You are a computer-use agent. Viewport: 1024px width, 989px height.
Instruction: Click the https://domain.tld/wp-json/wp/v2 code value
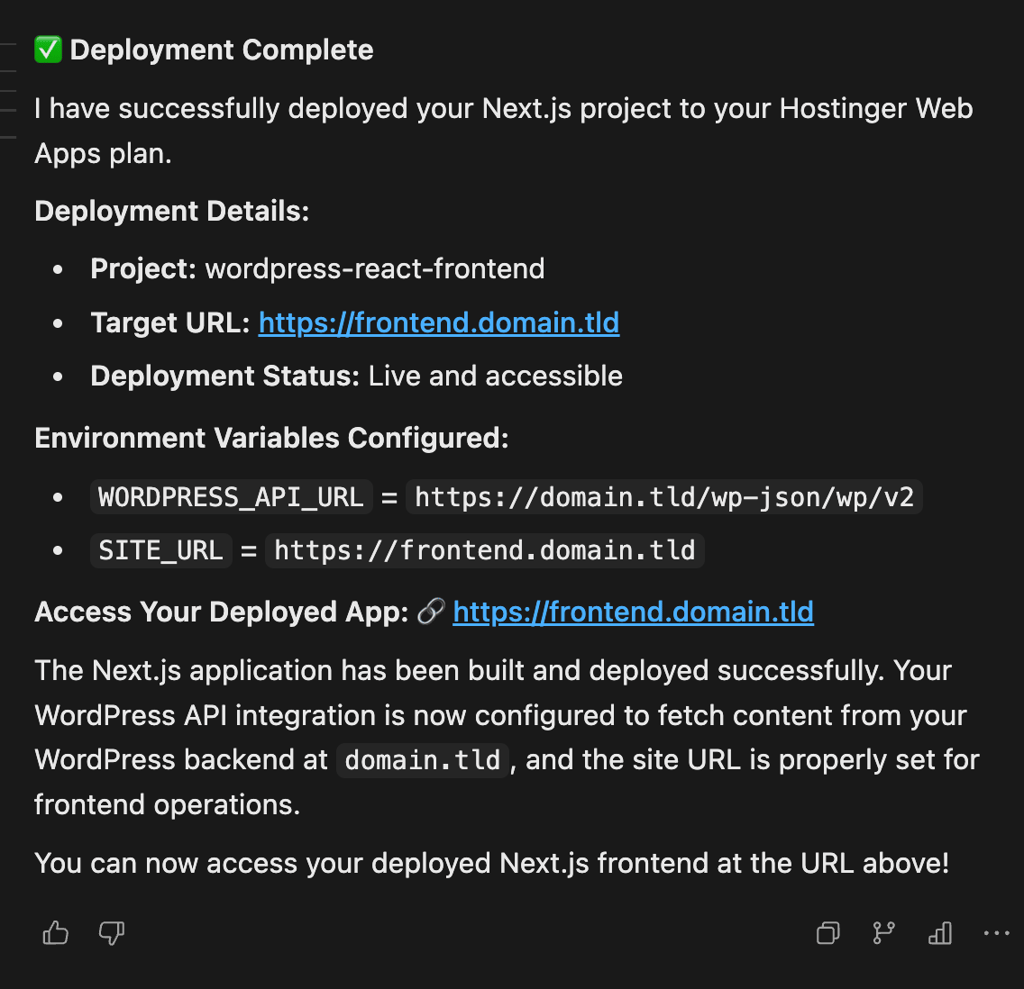[x=664, y=497]
